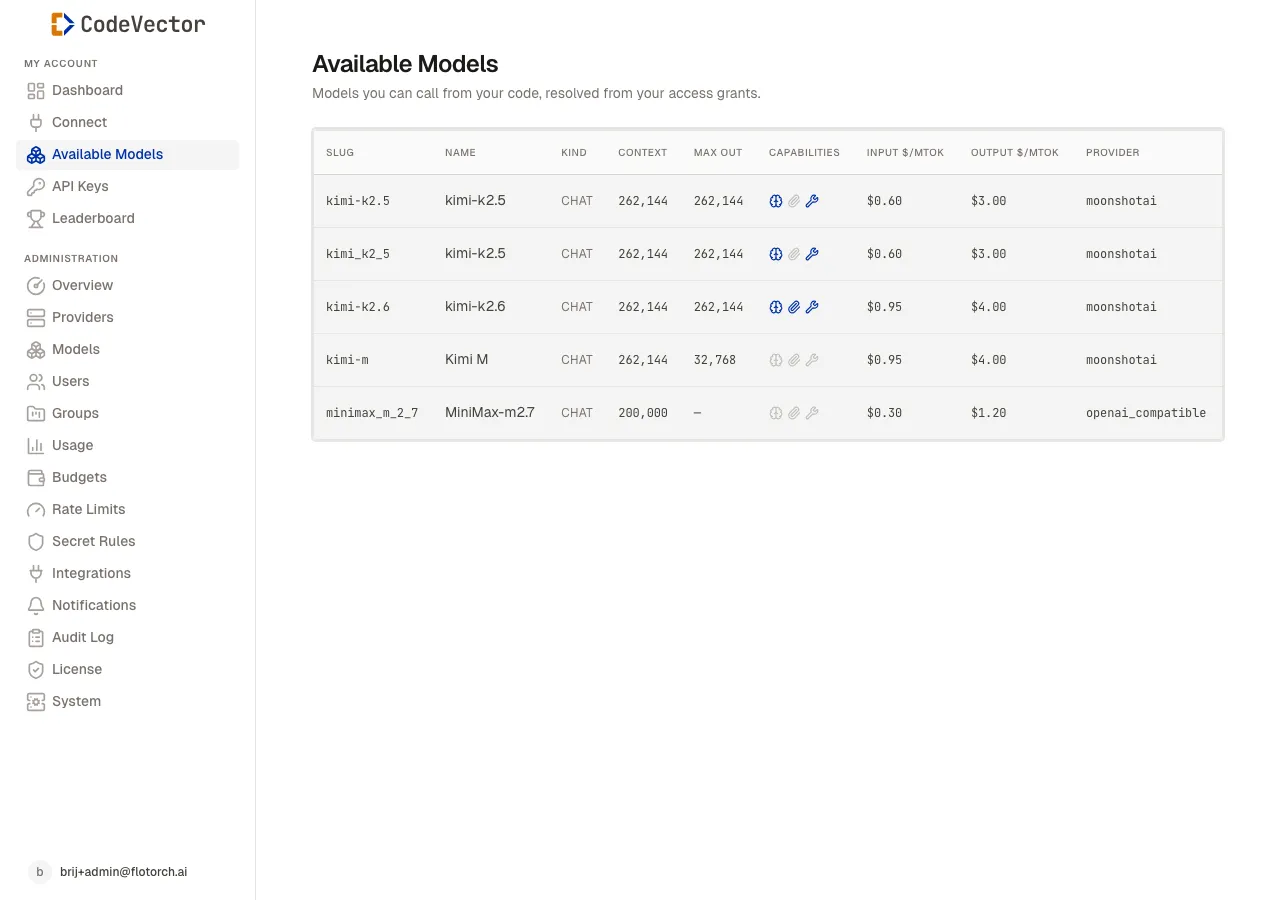Click the SLUG column header
Viewport: 1280px width, 900px height.
[x=340, y=153]
